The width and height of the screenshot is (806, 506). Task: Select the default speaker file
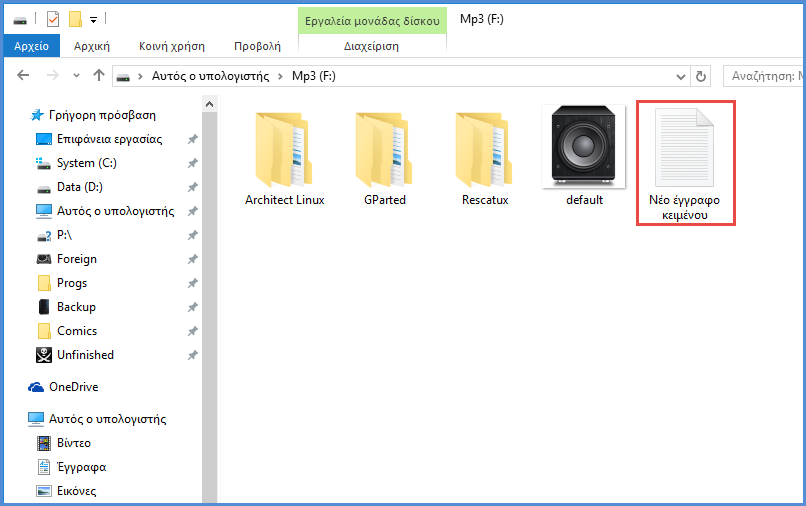pos(584,157)
